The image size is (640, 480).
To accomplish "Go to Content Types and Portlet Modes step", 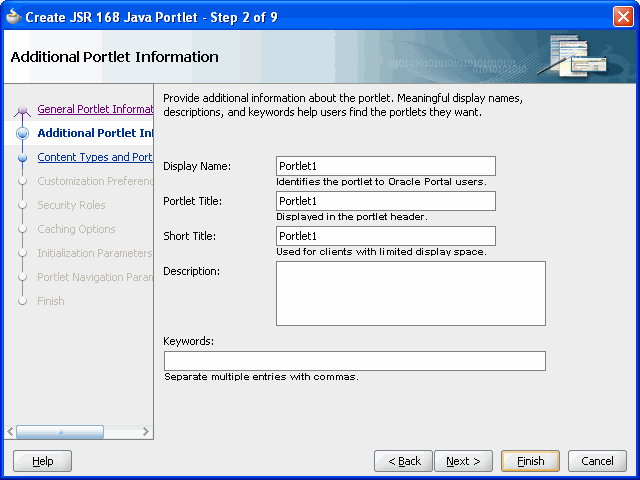I will 95,157.
